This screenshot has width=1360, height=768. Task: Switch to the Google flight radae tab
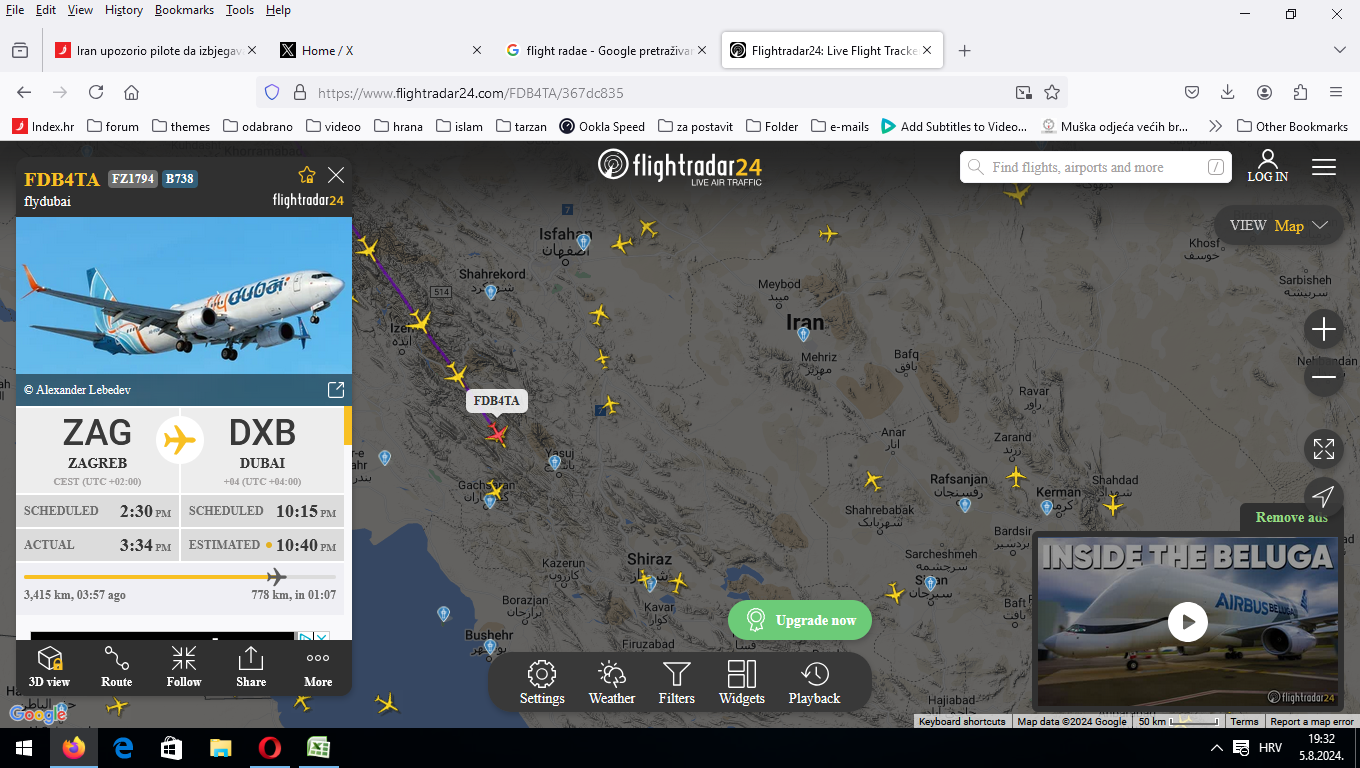607,50
